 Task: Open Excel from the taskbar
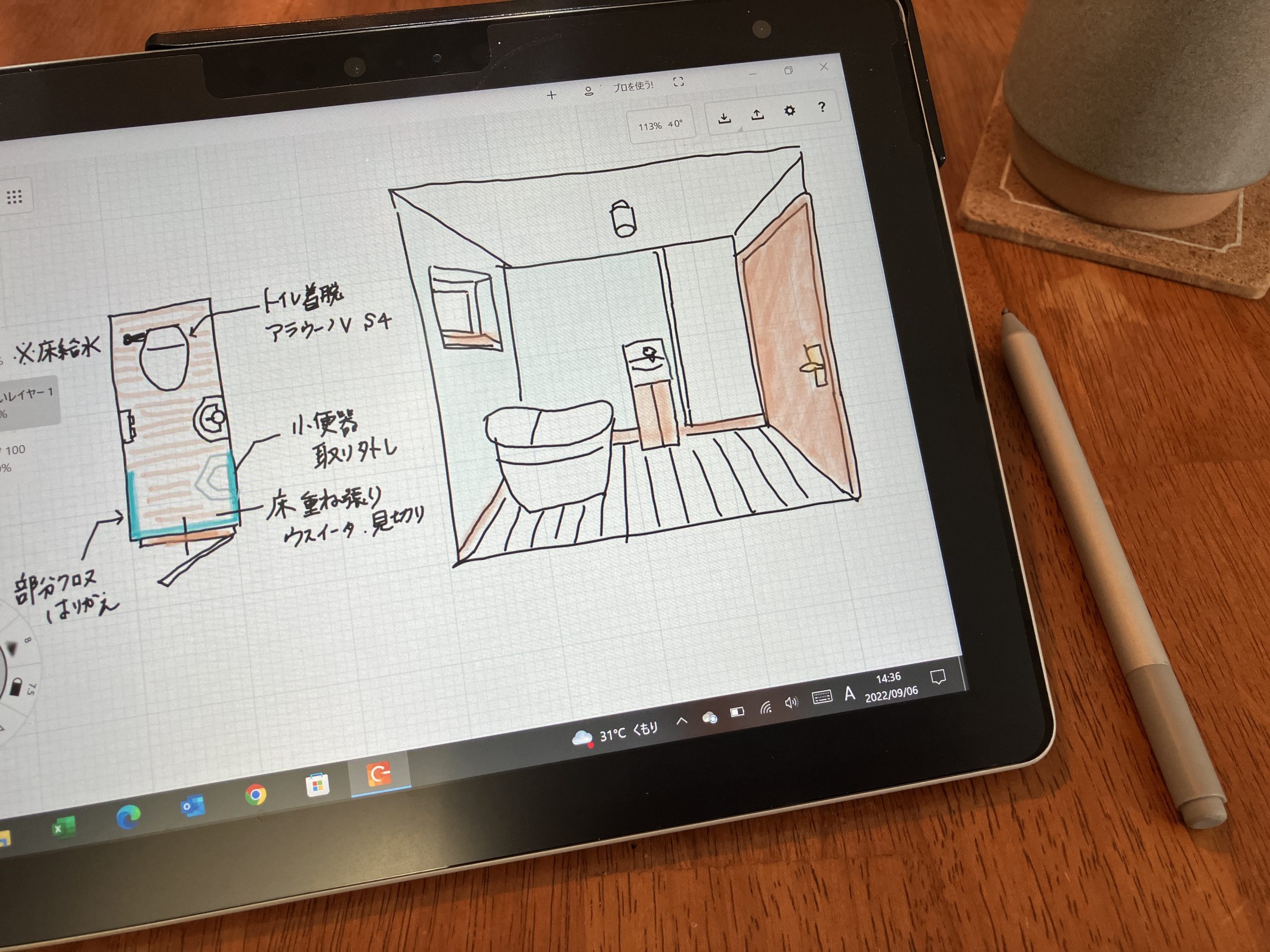click(63, 828)
